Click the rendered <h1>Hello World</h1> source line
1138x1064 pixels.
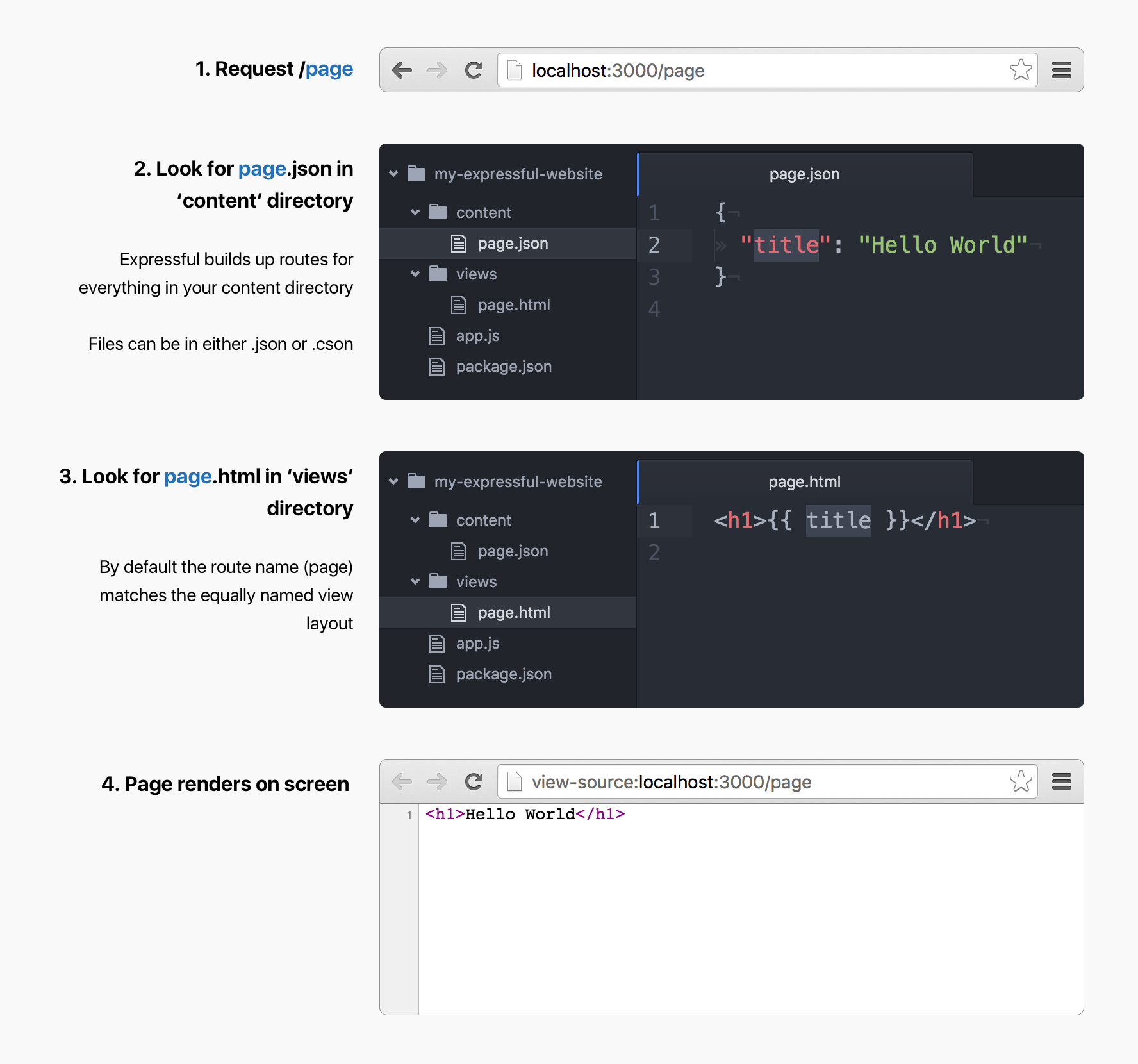[x=525, y=814]
